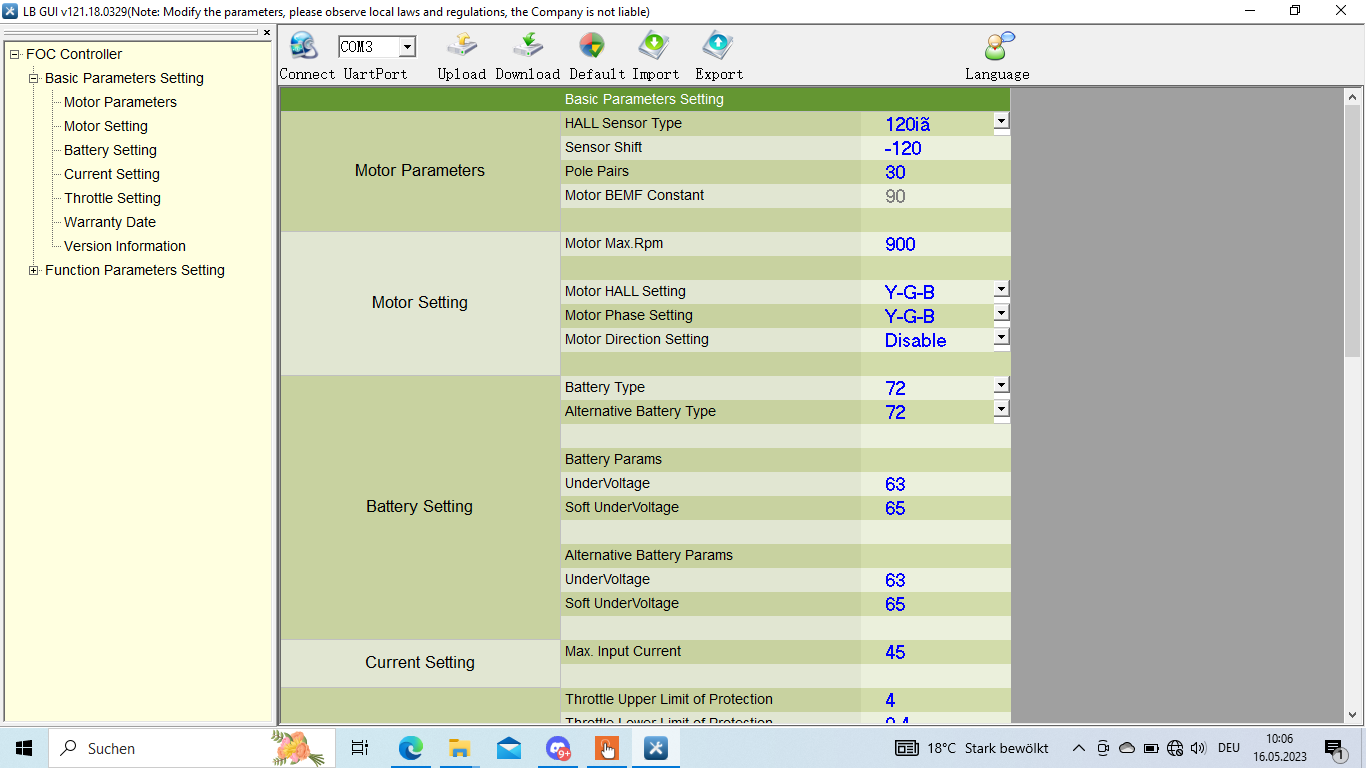Collapse the Basic Parameters Setting node
Screen dimensions: 1366x768
click(33, 78)
